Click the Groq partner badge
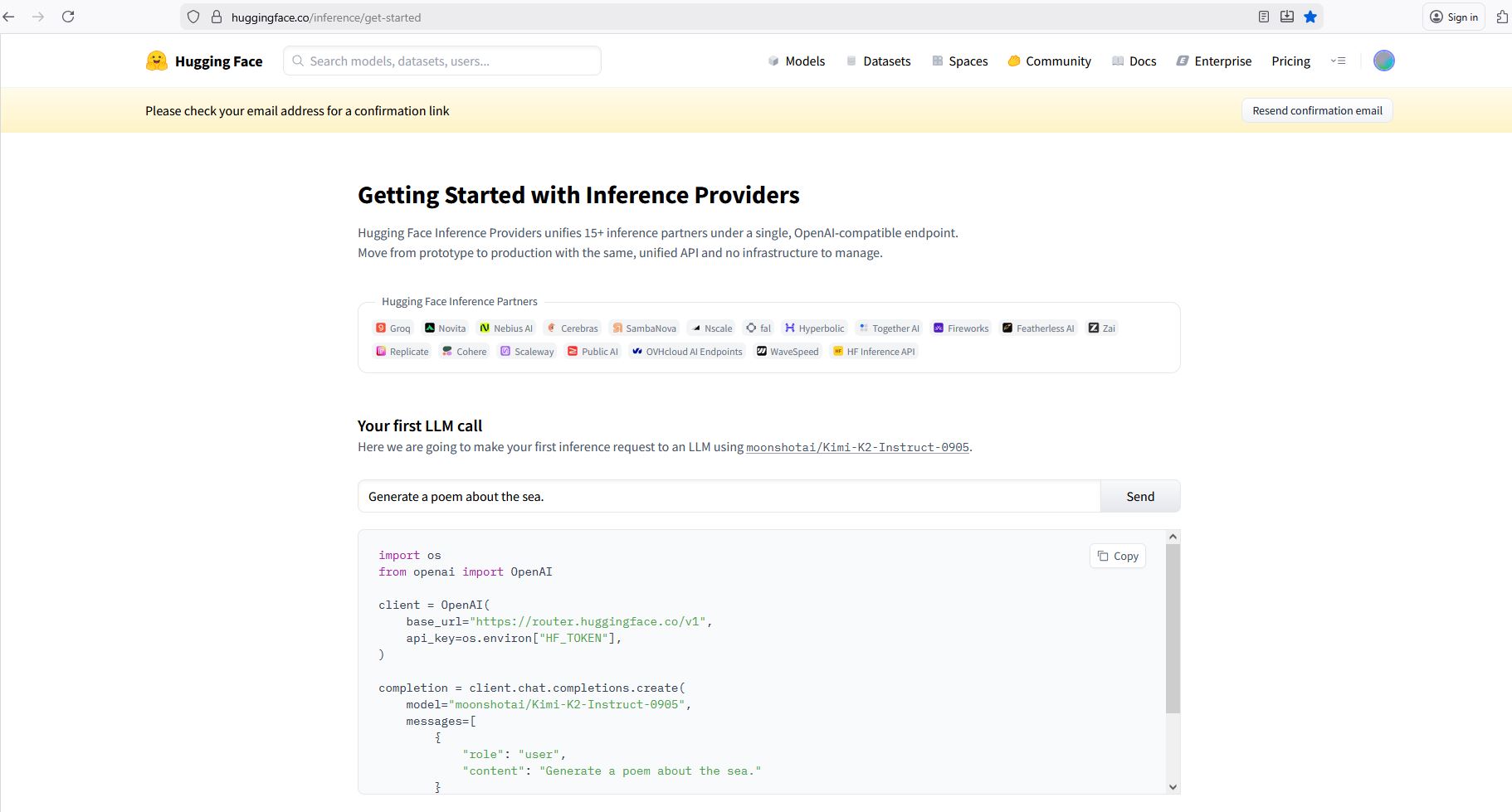 [x=393, y=328]
